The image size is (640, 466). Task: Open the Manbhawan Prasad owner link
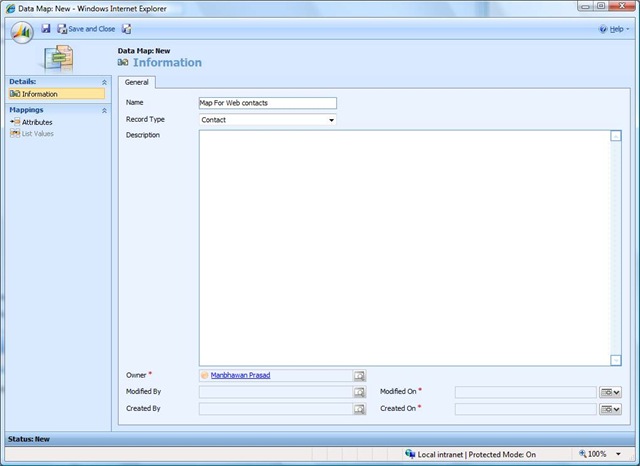point(240,375)
